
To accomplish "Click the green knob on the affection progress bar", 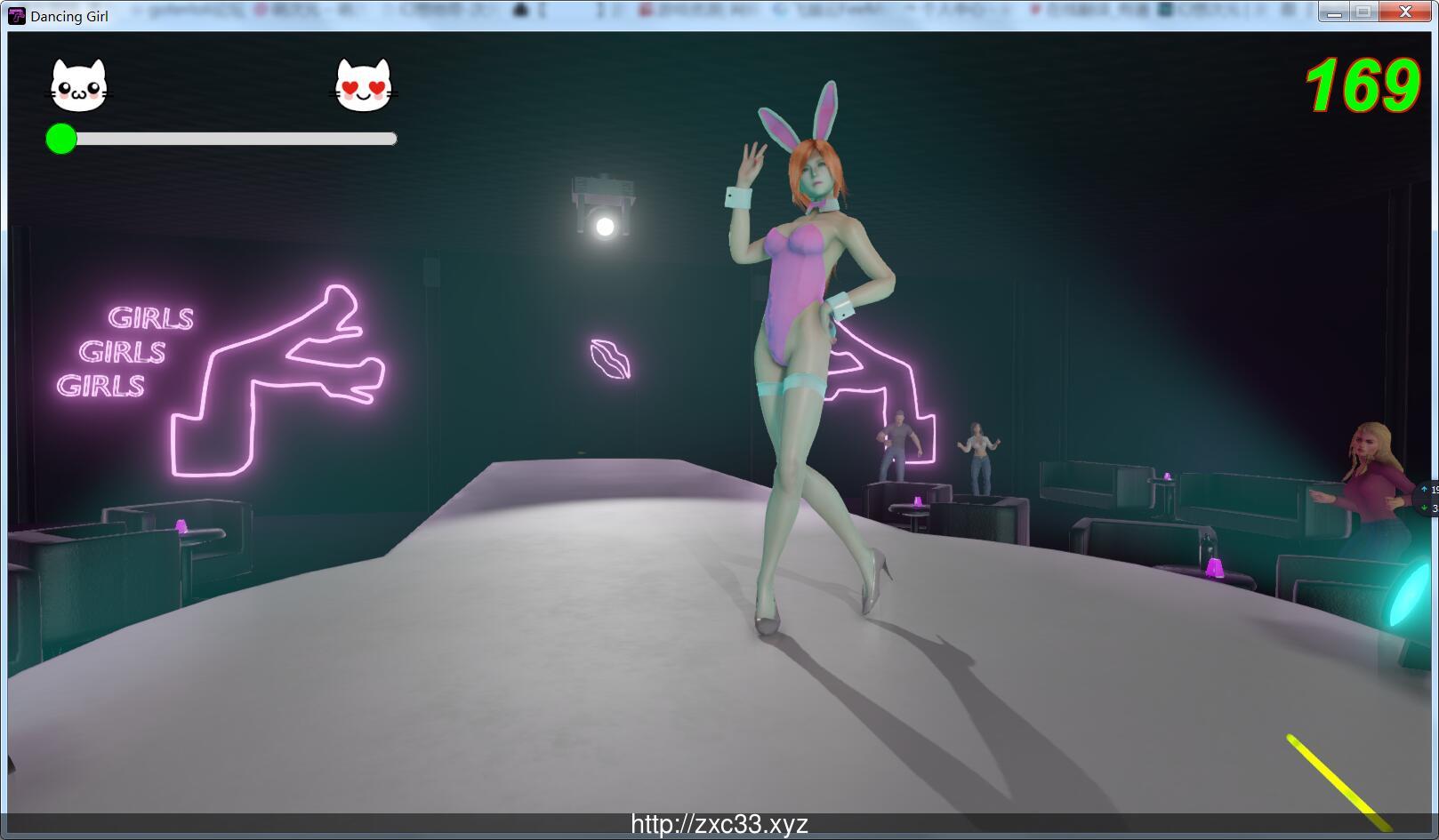I will tap(61, 140).
